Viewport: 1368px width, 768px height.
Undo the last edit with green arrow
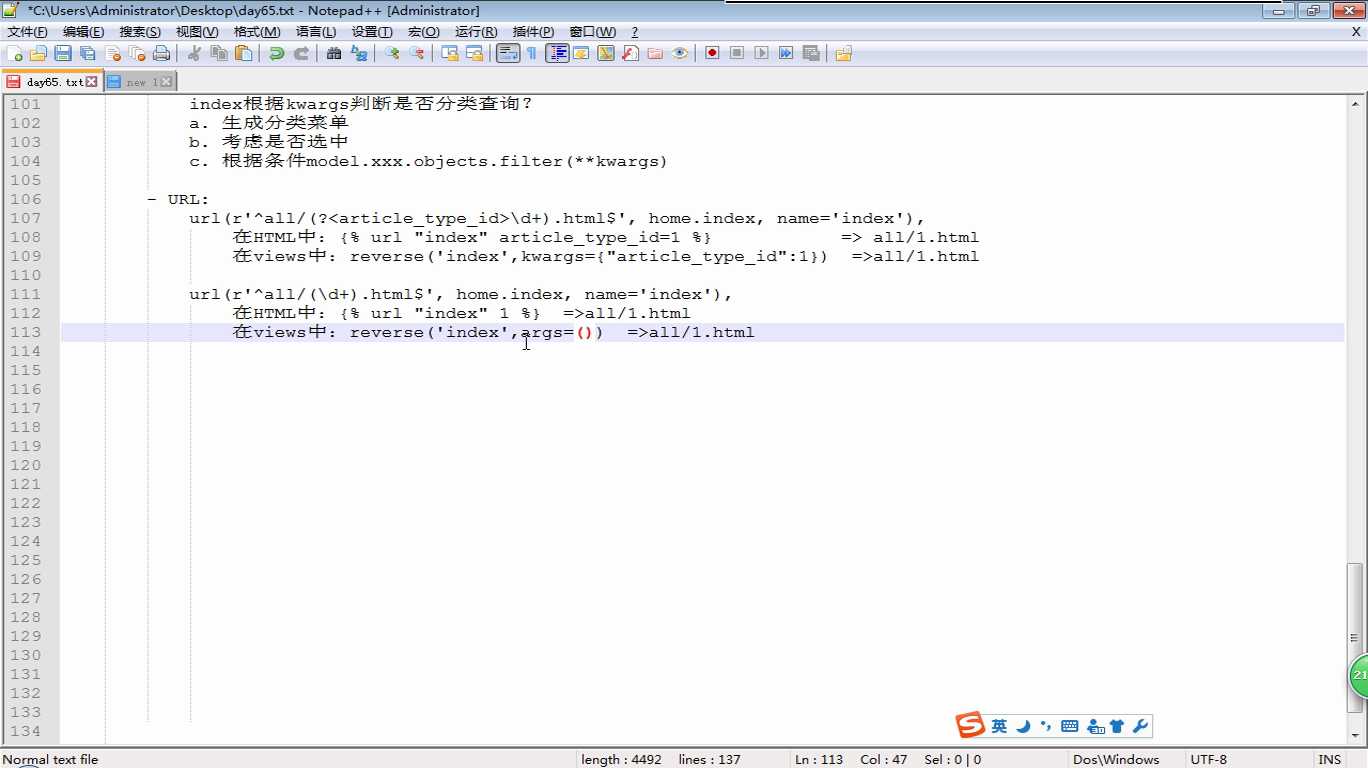[x=276, y=53]
